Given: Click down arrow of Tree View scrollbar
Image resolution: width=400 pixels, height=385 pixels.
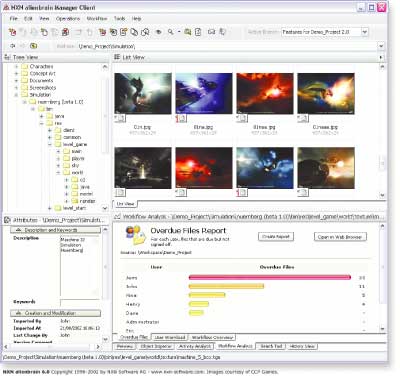Looking at the screenshot, I should coord(105,208).
